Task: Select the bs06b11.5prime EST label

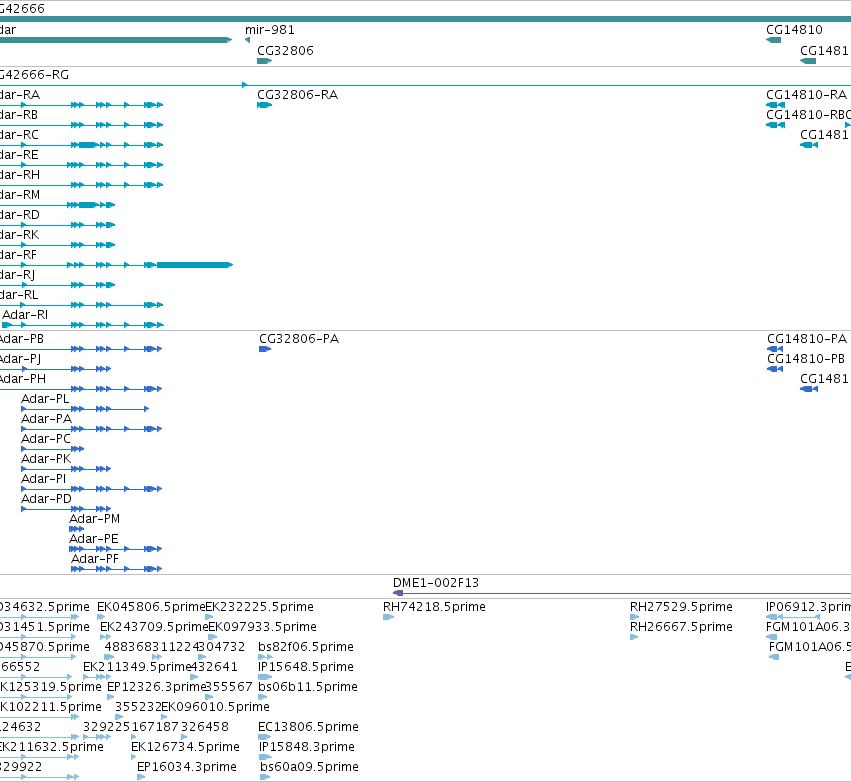Action: (308, 687)
